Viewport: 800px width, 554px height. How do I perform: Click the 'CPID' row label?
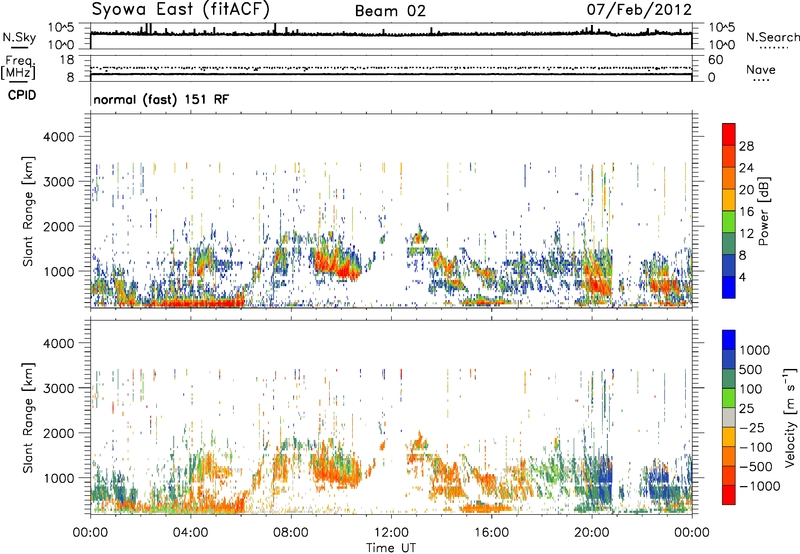pos(22,95)
